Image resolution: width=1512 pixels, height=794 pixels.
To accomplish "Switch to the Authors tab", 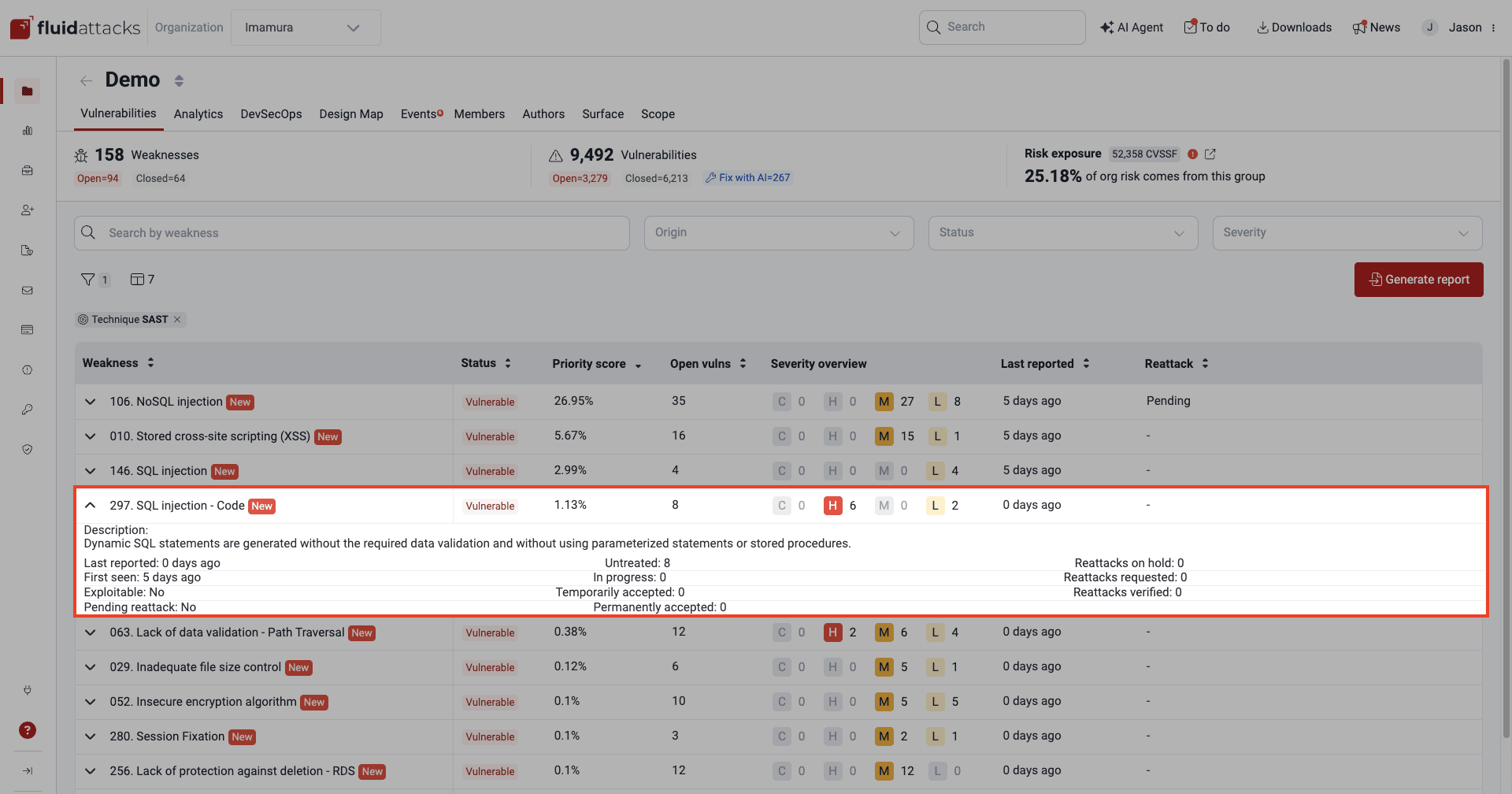I will [543, 114].
